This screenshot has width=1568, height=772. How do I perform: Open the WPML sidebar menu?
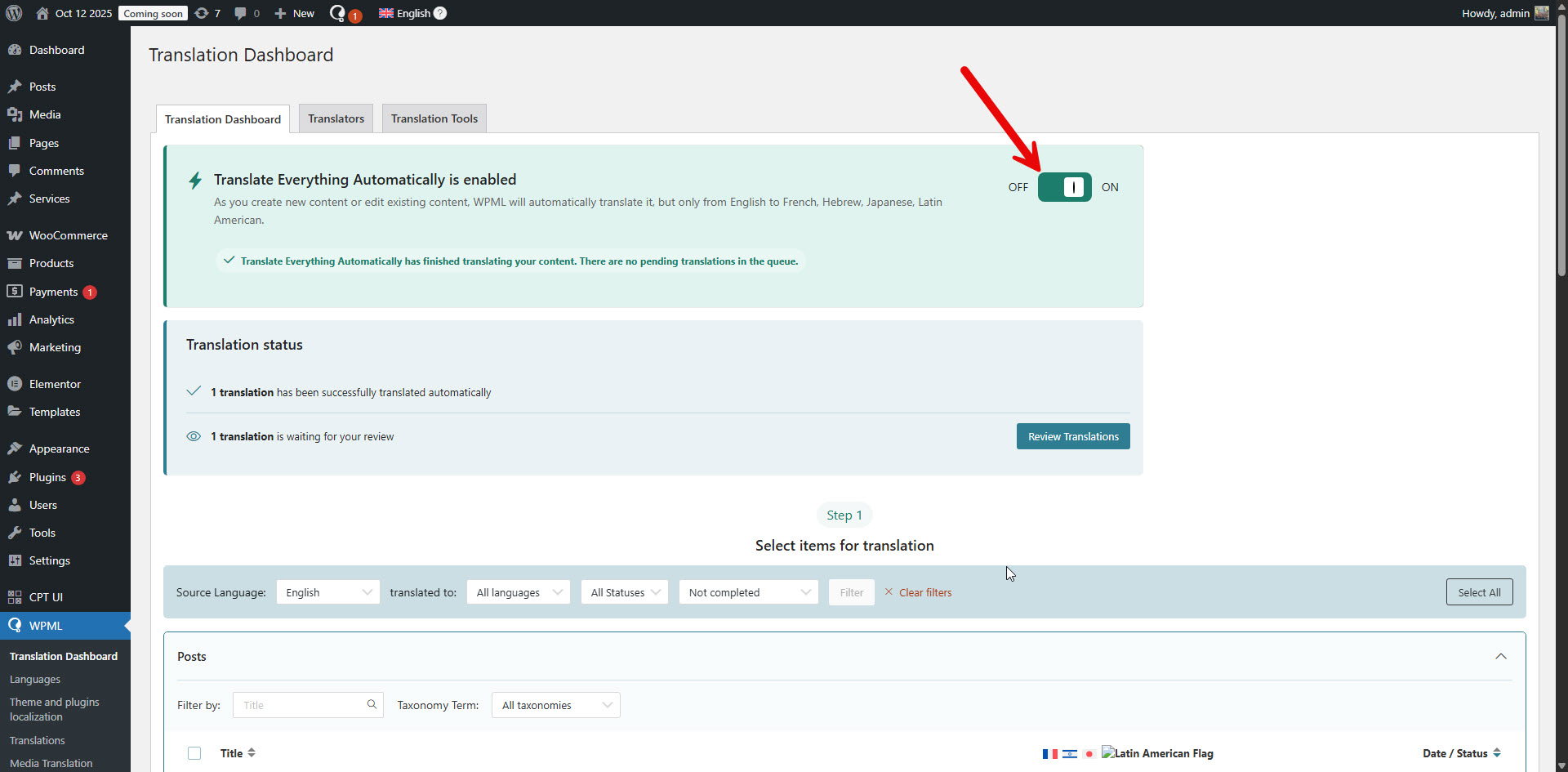coord(65,626)
